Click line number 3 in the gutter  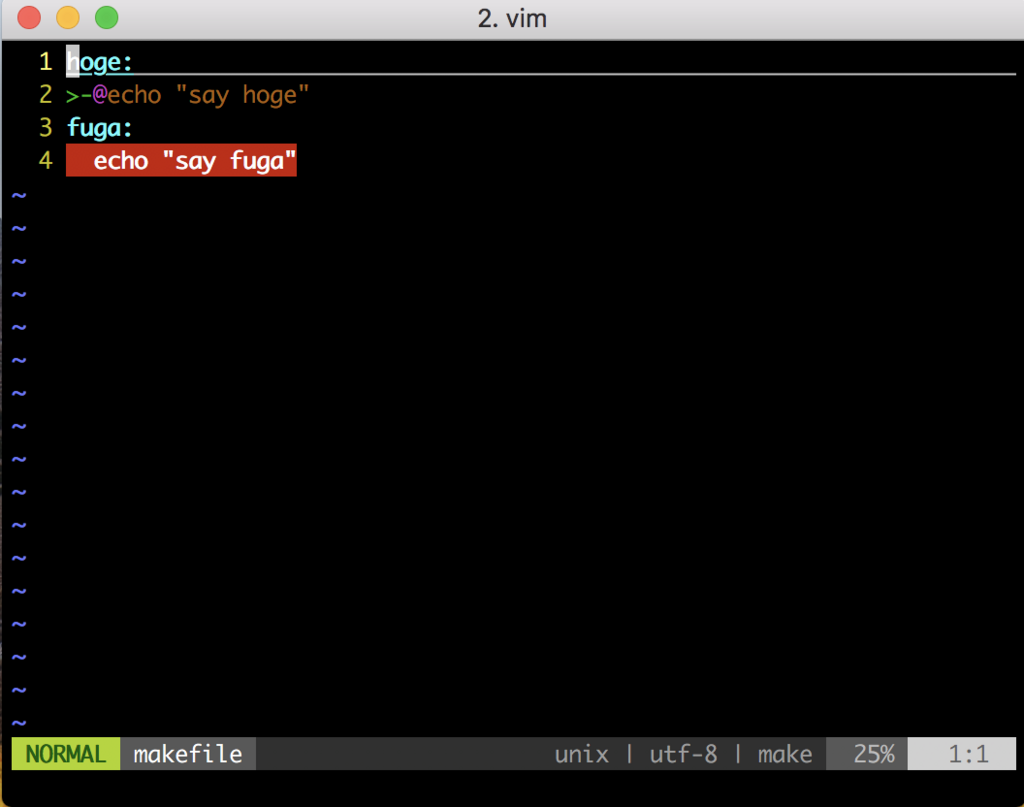(46, 128)
